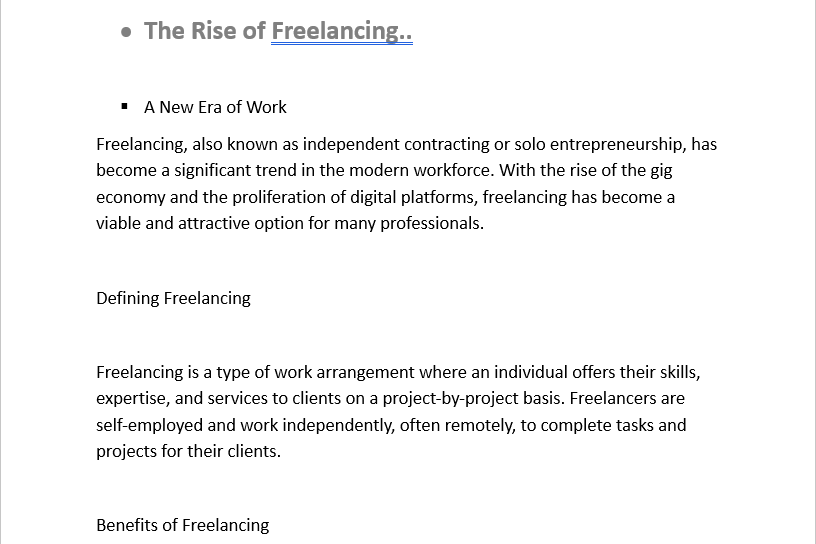Place cursor in 'A New Era of Work'
Viewport: 816px width, 544px height.
tap(215, 107)
